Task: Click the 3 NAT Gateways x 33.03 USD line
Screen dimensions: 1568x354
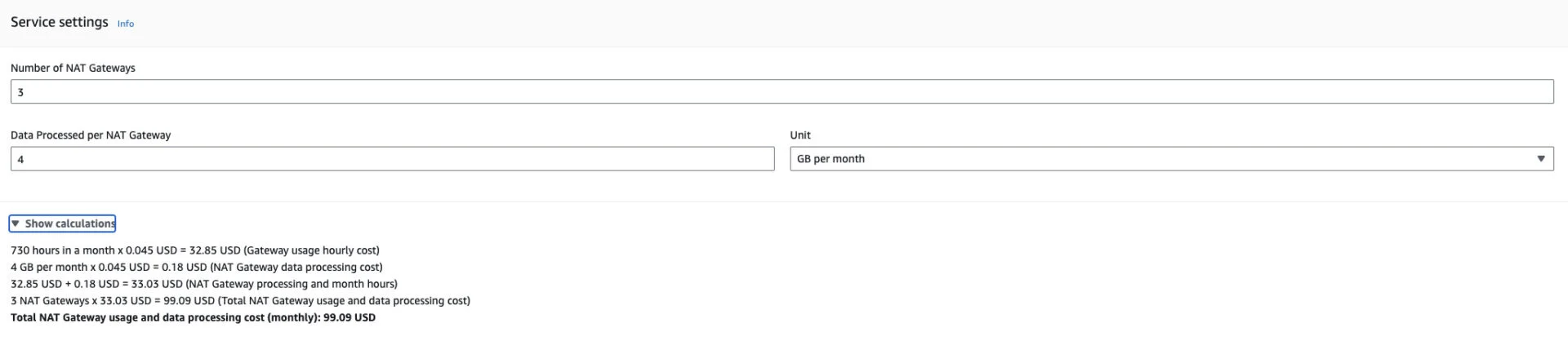Action: (x=240, y=301)
